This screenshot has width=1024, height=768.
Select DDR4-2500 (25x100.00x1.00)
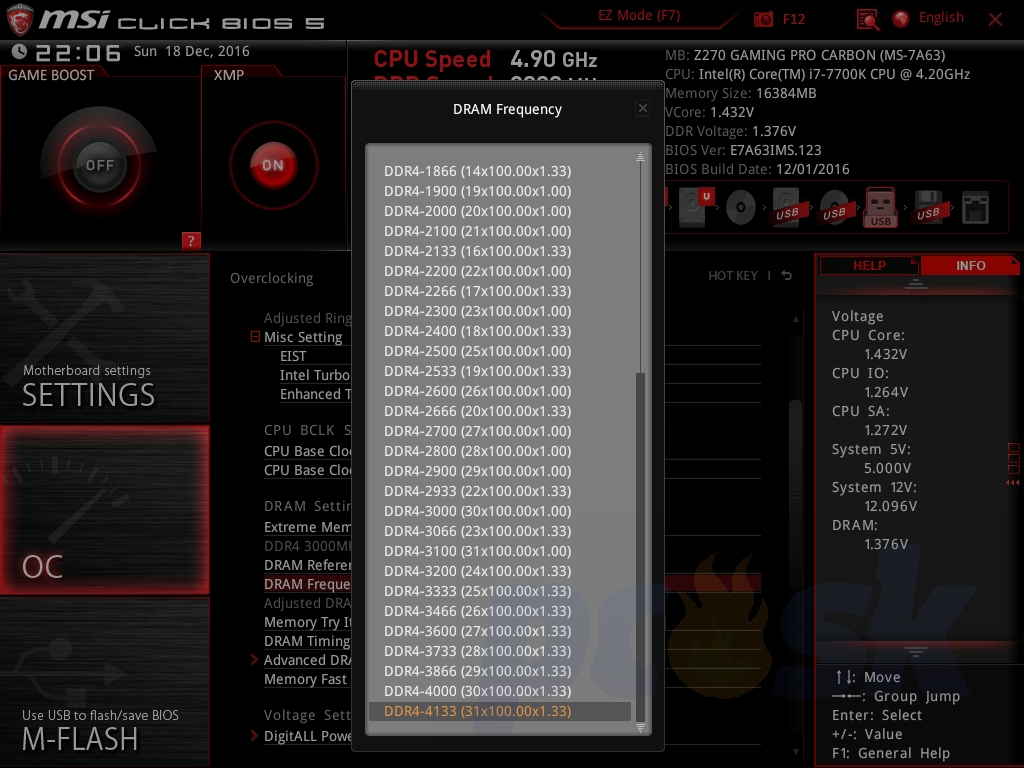coord(500,351)
